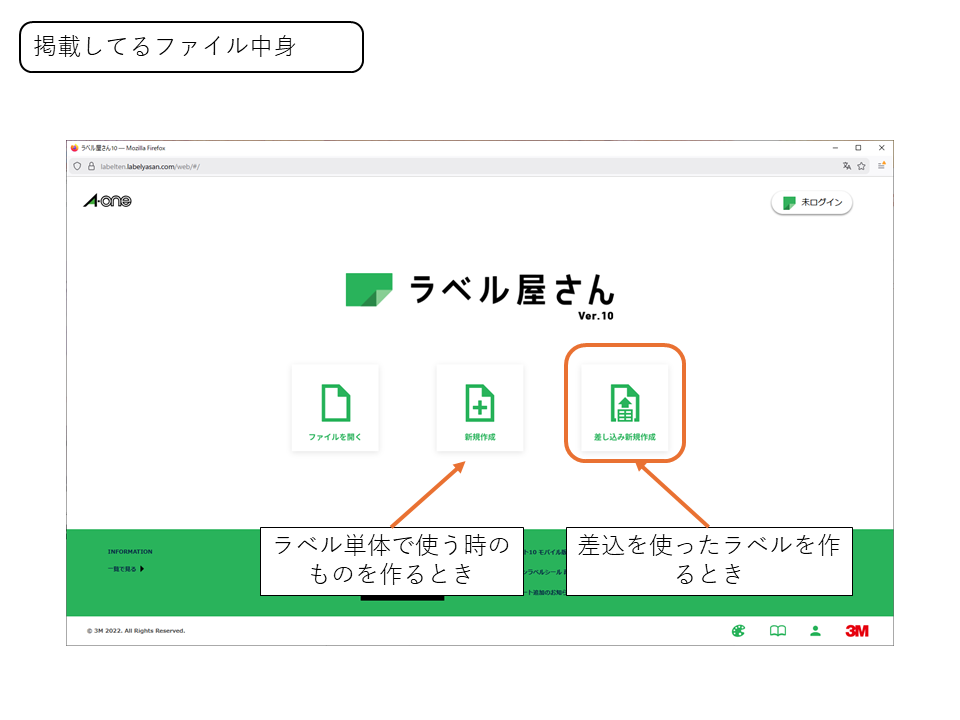The image size is (960, 720).
Task: Open the shield tracking protection icon
Action: click(x=77, y=167)
